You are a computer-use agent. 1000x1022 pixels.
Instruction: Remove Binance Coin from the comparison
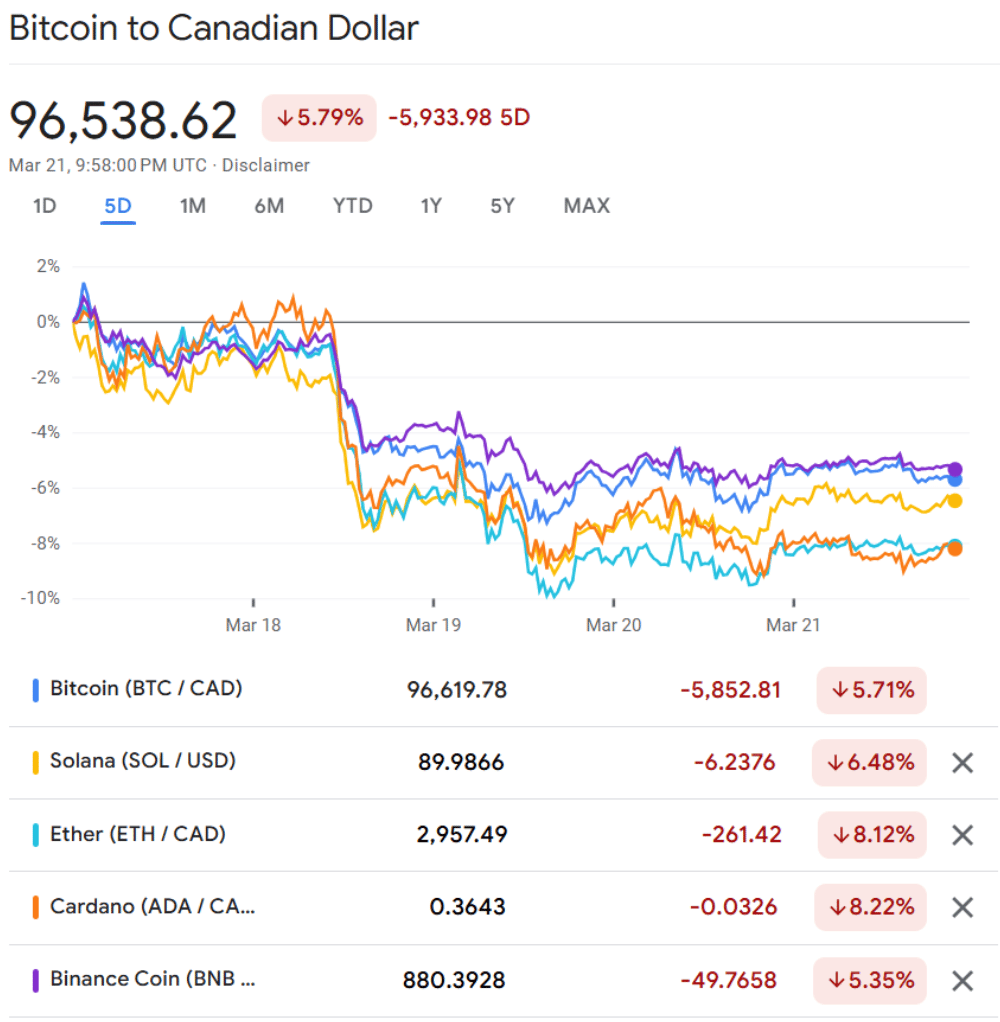962,981
